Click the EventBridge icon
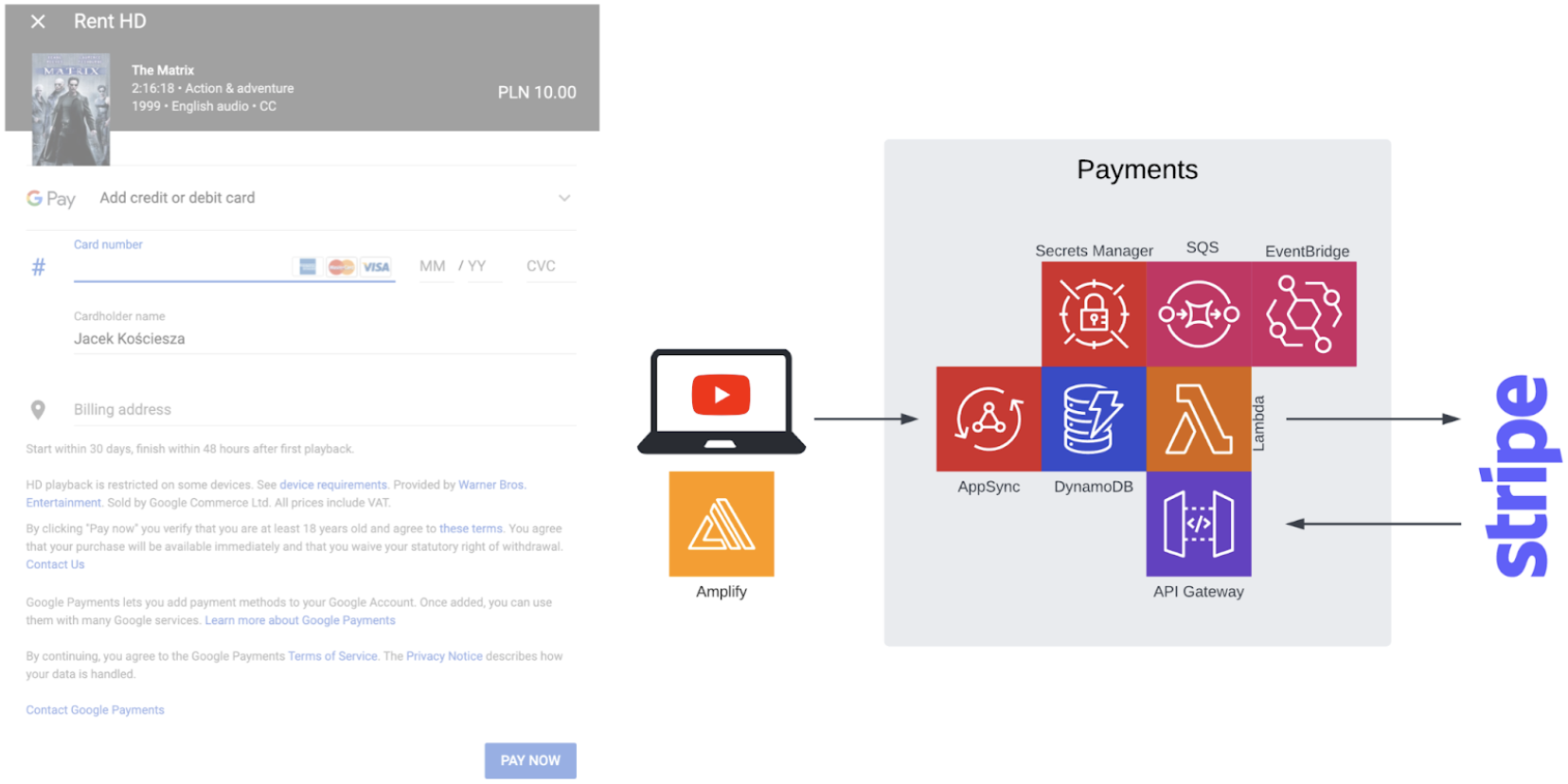This screenshot has width=1568, height=784. [x=1304, y=314]
